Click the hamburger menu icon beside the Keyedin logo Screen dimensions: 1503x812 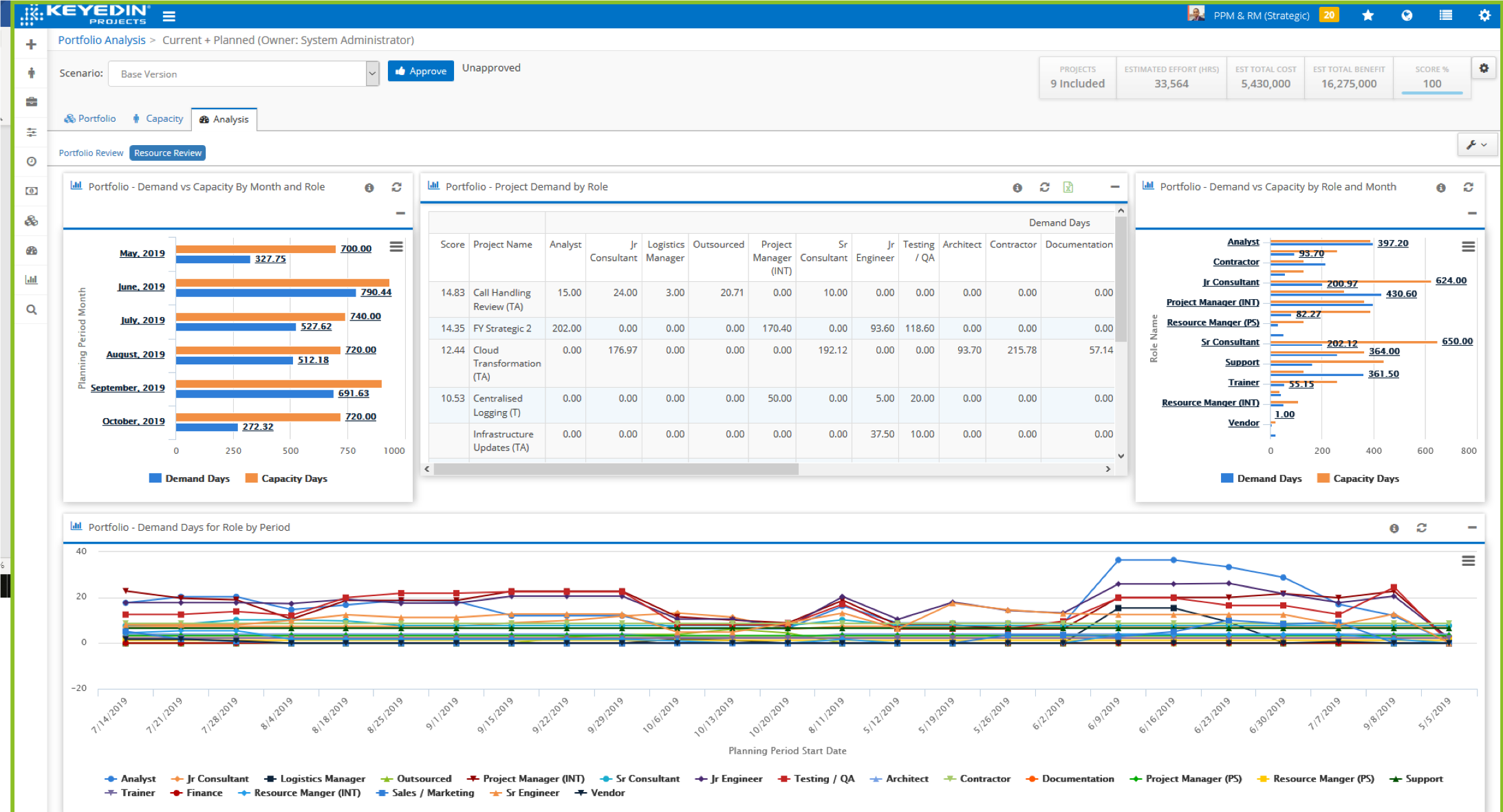pos(169,16)
